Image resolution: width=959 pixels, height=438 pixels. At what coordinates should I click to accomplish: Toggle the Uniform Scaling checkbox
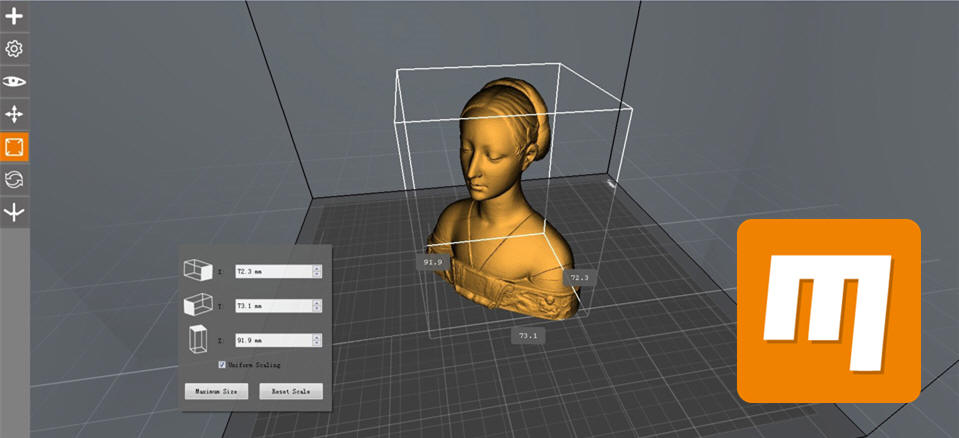(222, 365)
